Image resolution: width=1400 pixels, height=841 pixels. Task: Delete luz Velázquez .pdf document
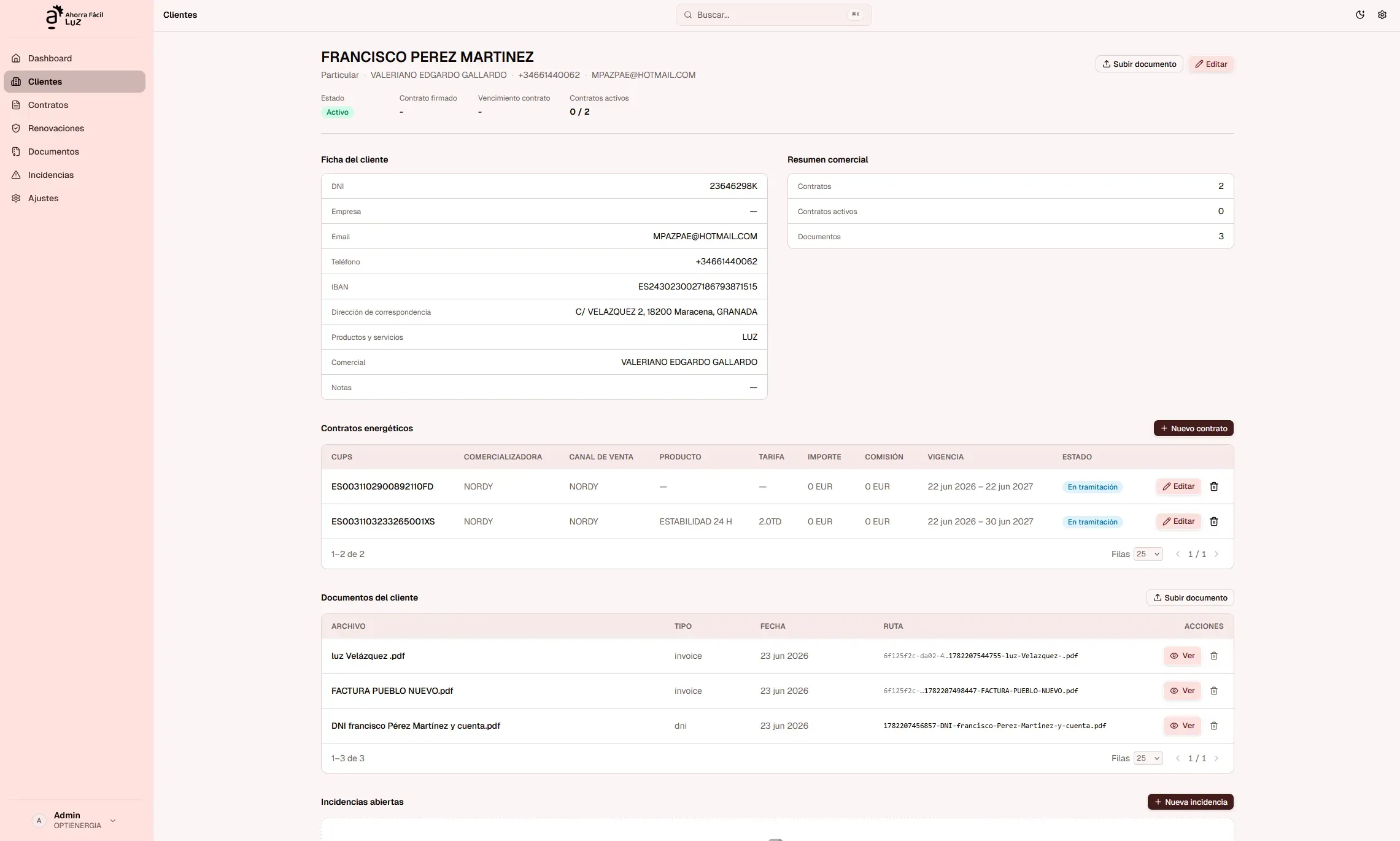1213,656
